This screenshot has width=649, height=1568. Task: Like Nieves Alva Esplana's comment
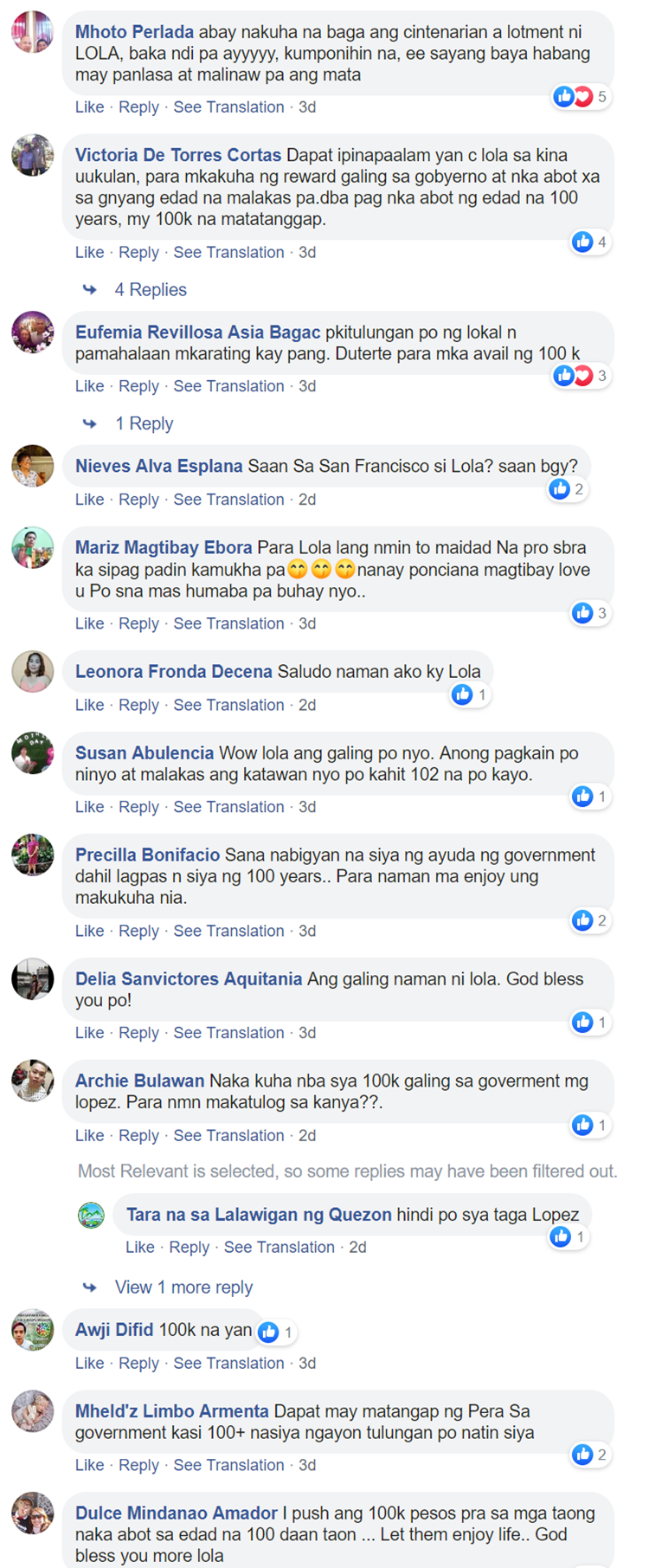tap(89, 500)
